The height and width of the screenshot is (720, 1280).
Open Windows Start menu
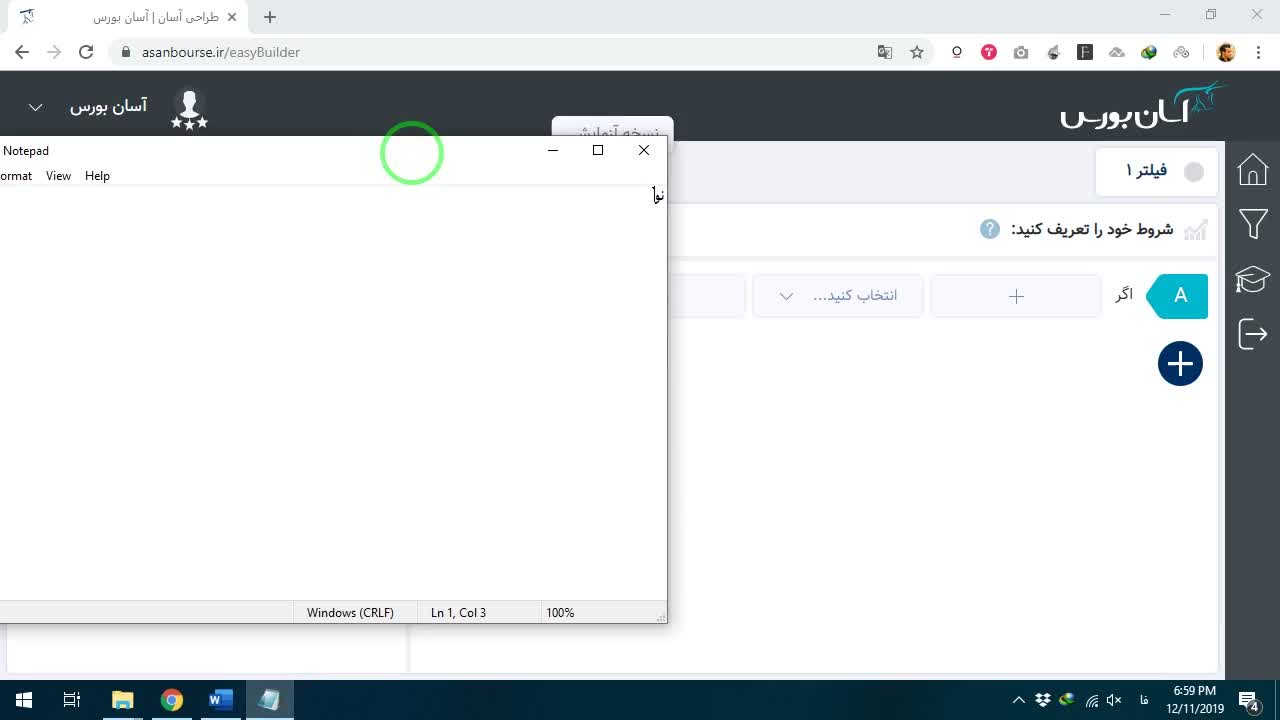(24, 700)
